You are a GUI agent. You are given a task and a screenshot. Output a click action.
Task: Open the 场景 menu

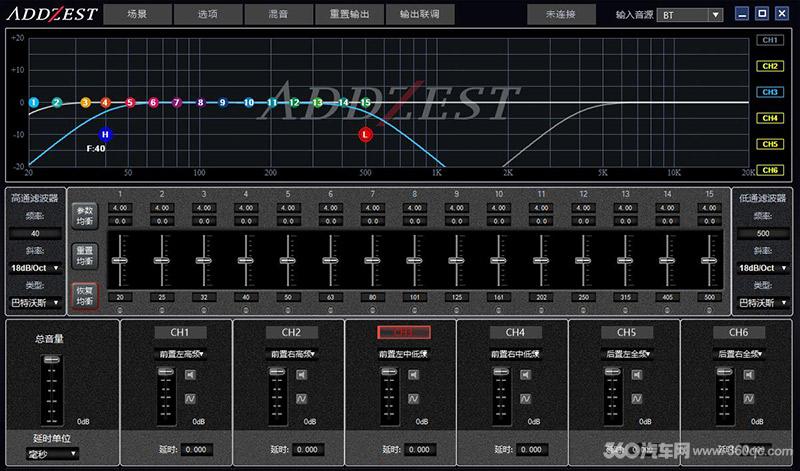click(137, 14)
